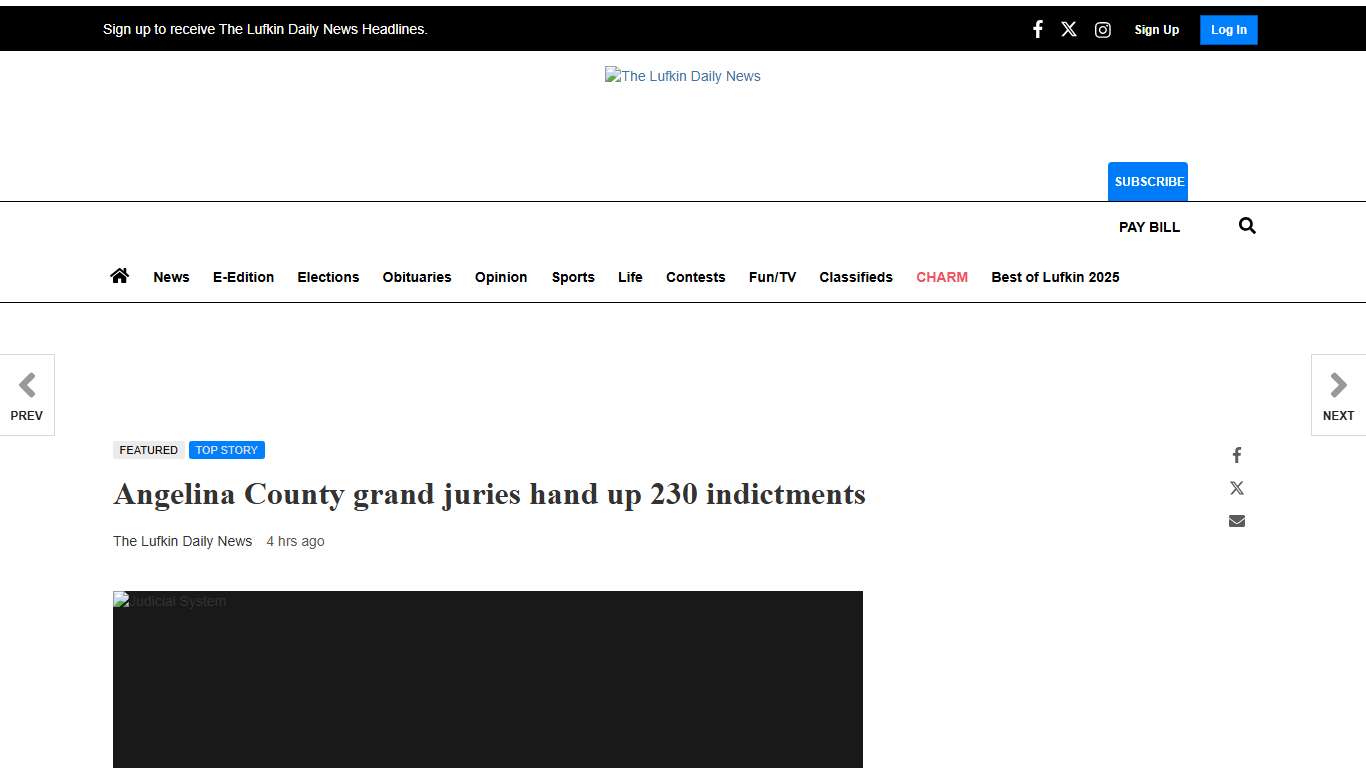Open the search magnifier icon
Viewport: 1366px width, 768px height.
coord(1246,225)
